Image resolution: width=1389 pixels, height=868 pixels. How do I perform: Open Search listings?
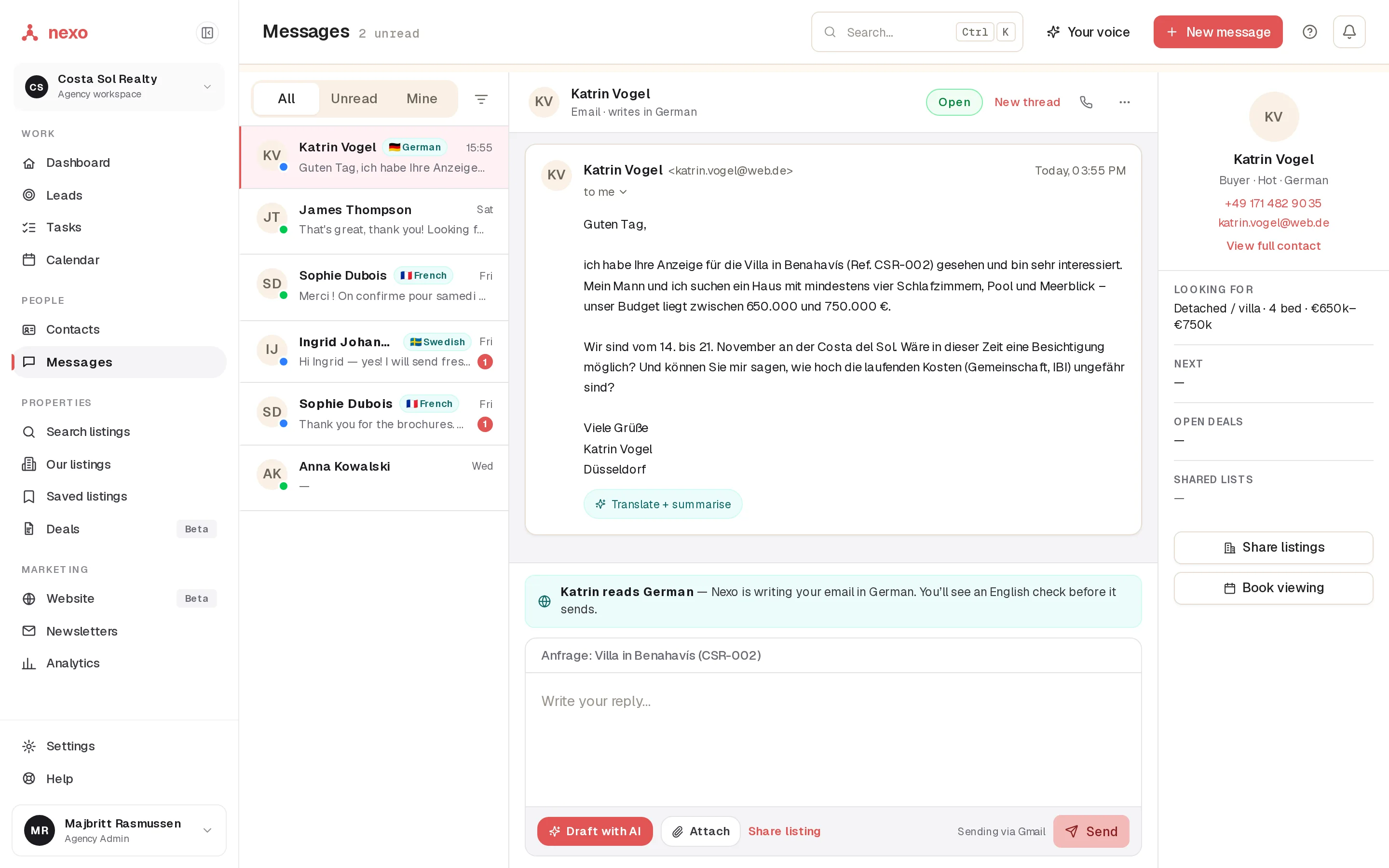tap(119, 432)
